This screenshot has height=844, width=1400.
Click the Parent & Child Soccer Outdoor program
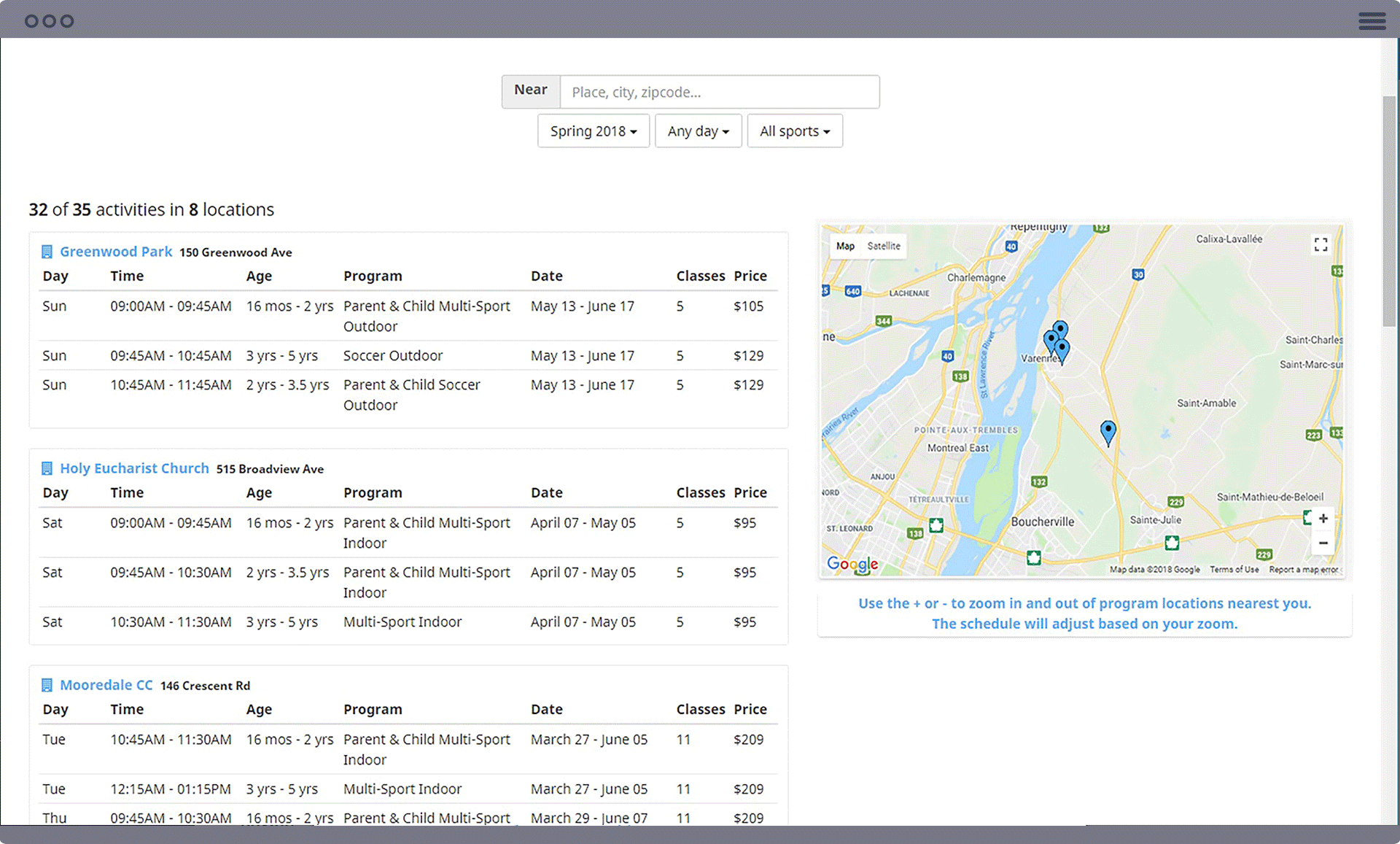pyautogui.click(x=412, y=395)
